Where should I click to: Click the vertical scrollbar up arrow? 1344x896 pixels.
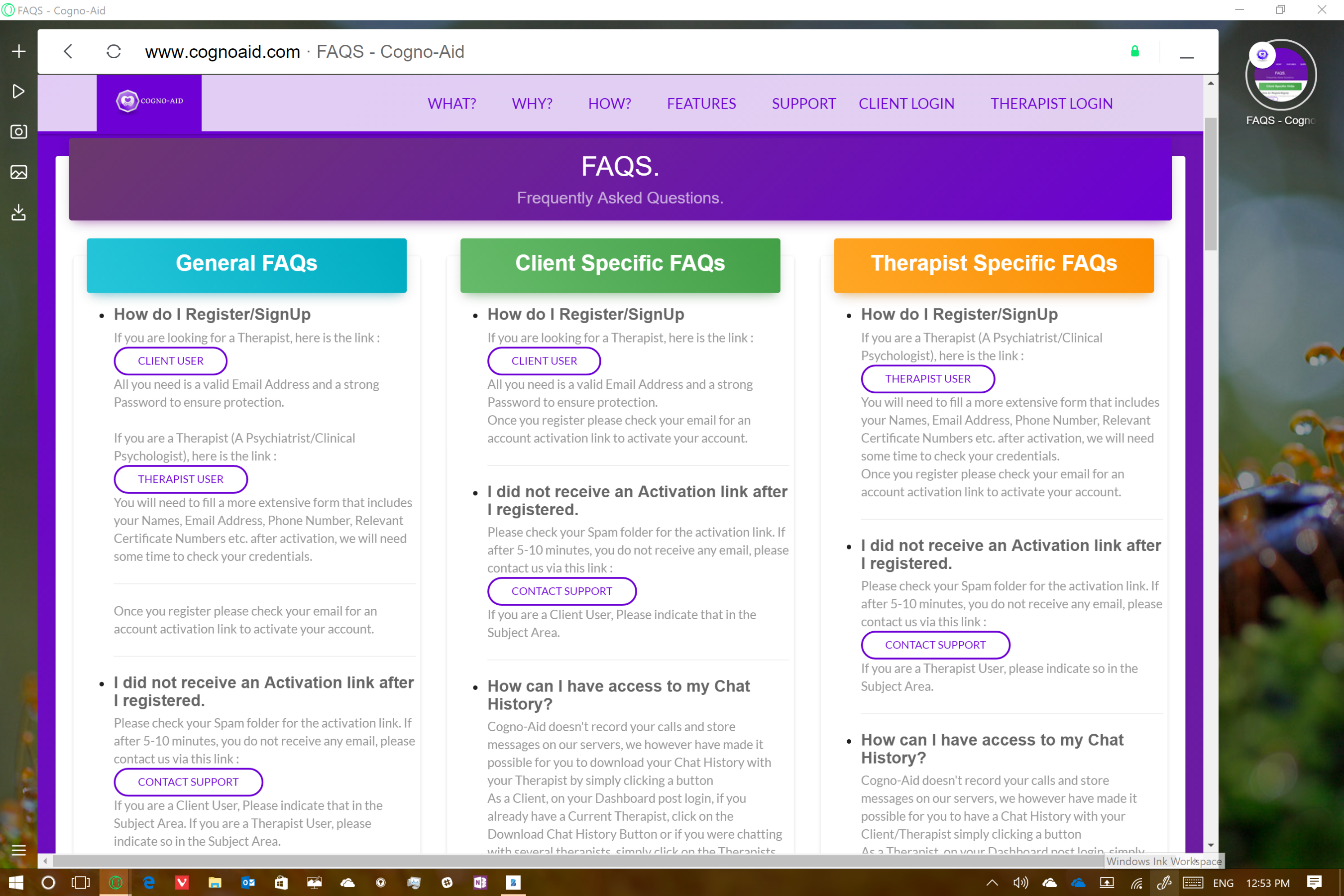pyautogui.click(x=1210, y=83)
